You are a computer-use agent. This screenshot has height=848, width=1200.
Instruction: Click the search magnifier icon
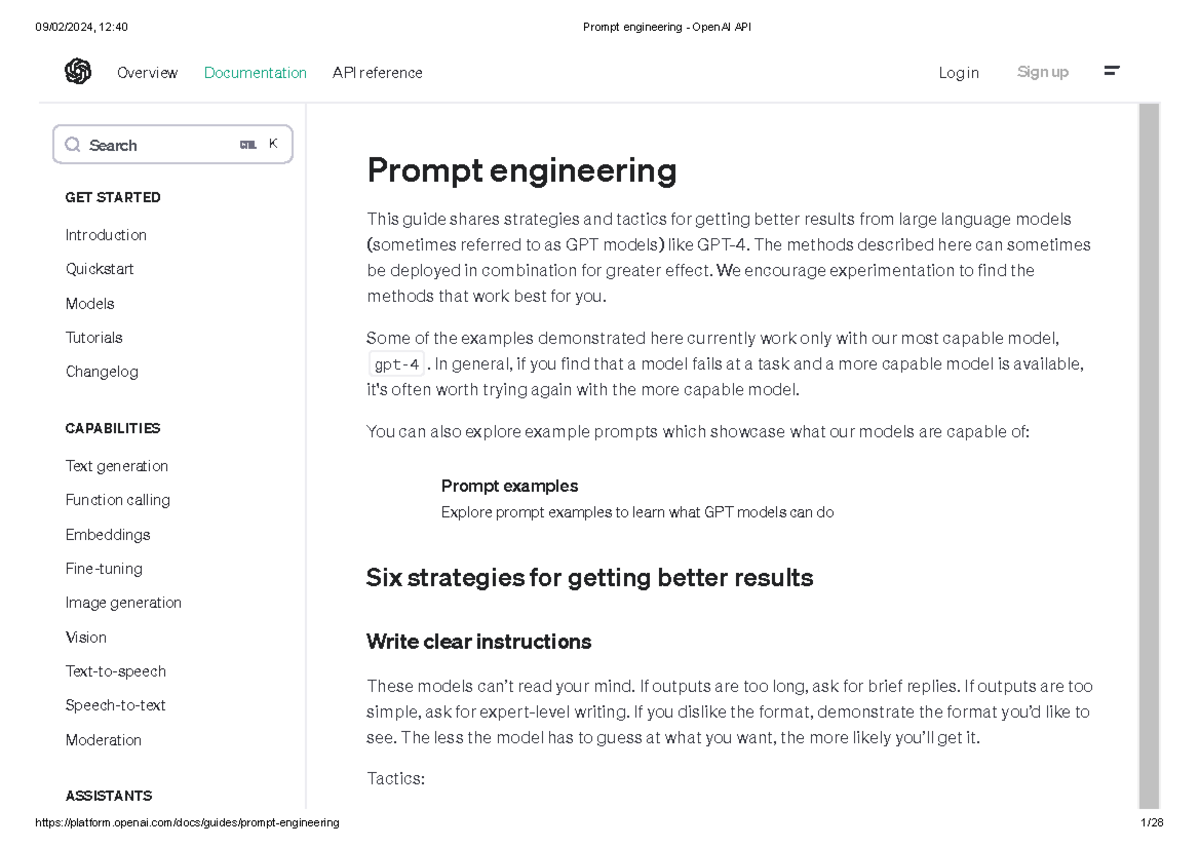[x=73, y=145]
